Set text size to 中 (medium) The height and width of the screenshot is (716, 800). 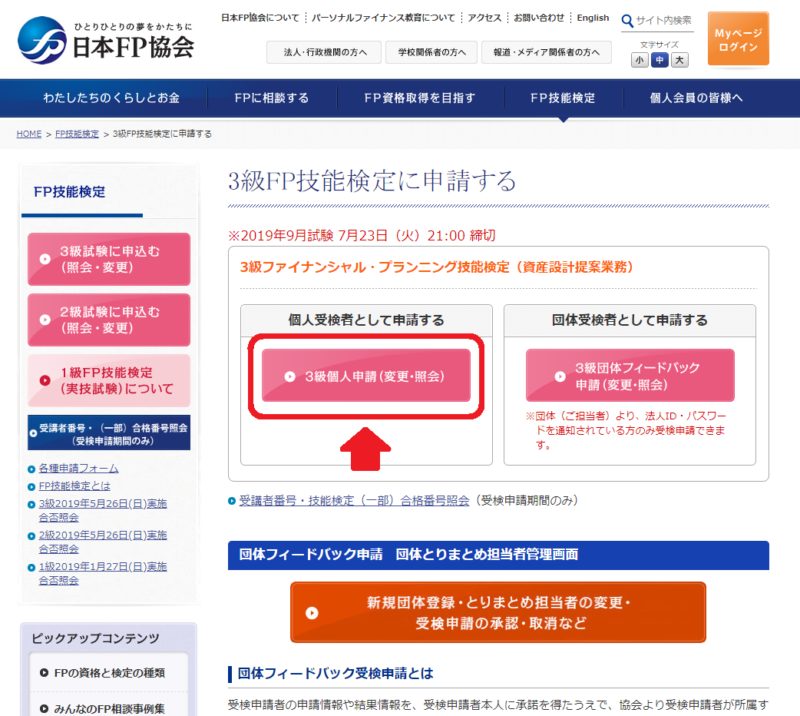pos(659,60)
